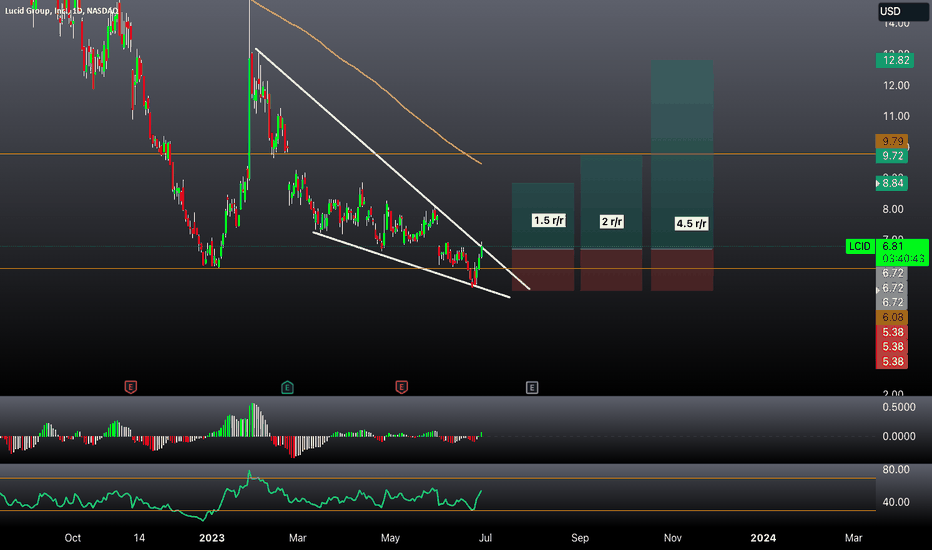Click the Jul label on time axis

coord(485,538)
